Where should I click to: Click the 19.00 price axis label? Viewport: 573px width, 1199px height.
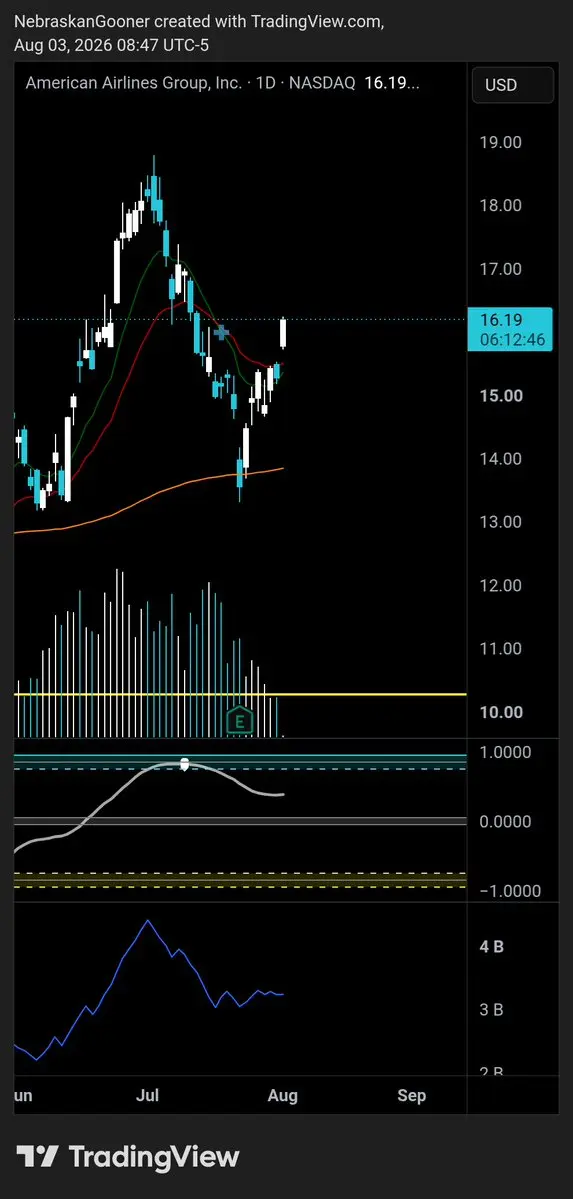tap(501, 142)
